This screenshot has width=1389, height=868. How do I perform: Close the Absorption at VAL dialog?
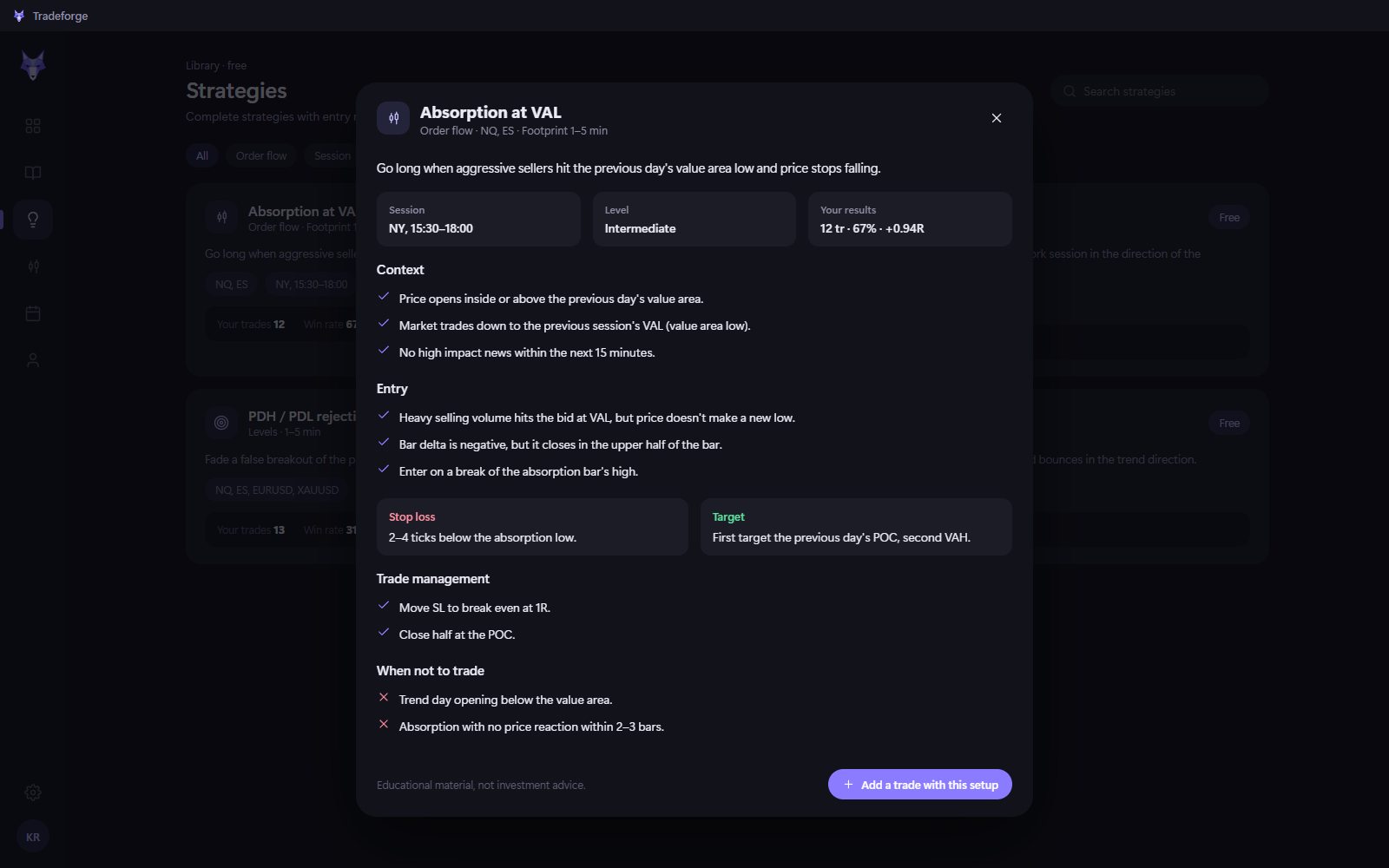(997, 118)
